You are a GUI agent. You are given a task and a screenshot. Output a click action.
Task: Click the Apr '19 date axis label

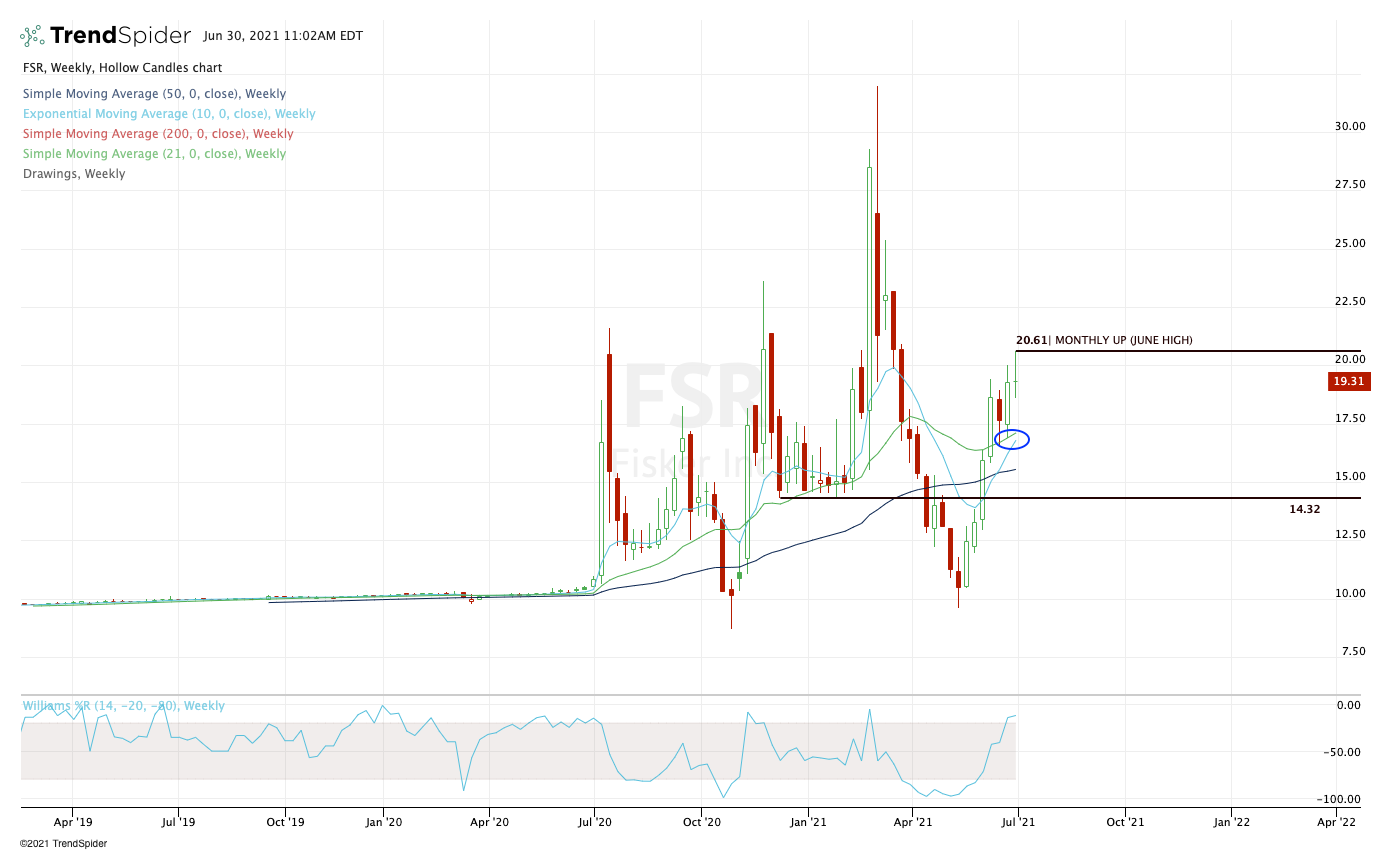click(72, 823)
